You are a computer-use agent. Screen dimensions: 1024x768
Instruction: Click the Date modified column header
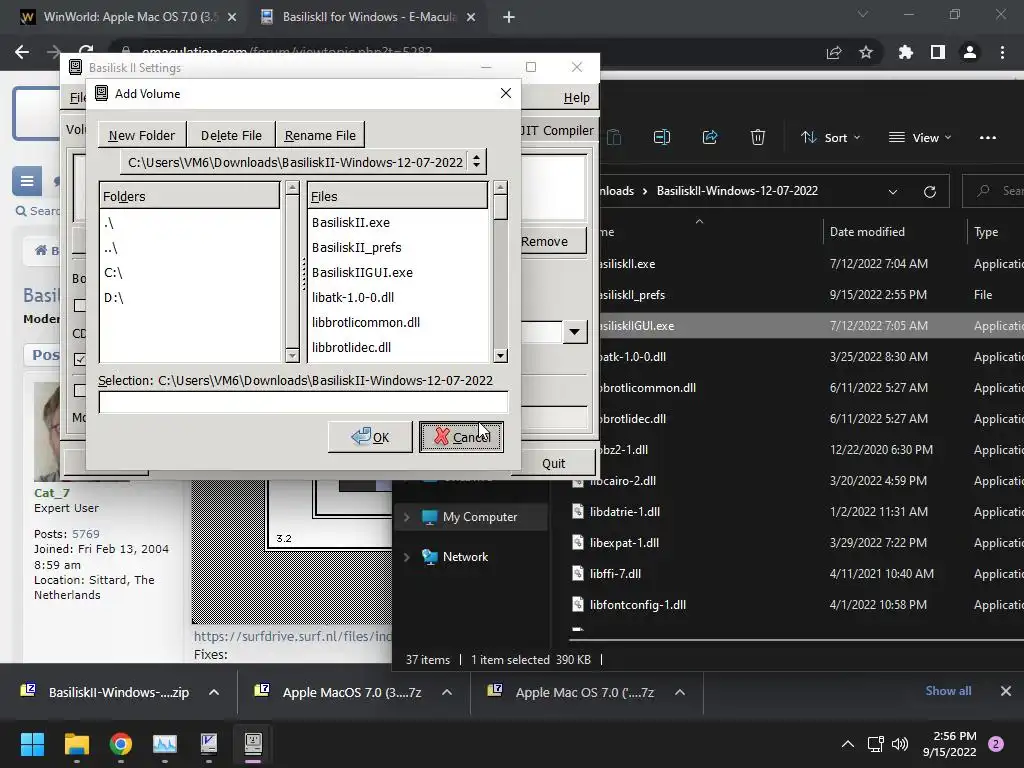867,232
